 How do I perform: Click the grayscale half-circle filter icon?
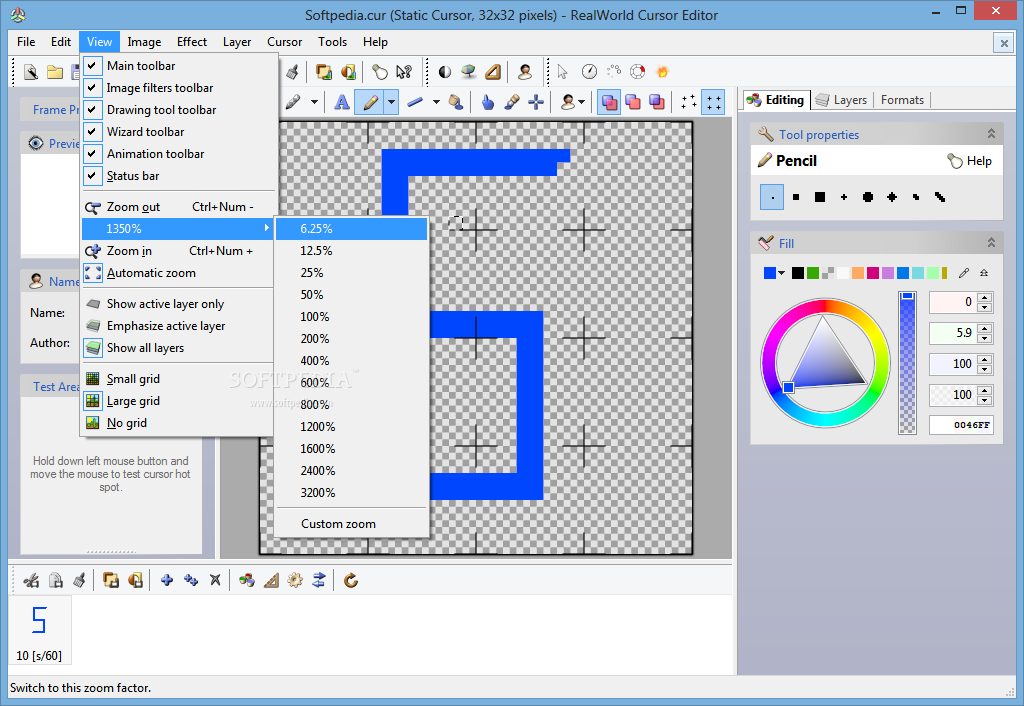[445, 72]
